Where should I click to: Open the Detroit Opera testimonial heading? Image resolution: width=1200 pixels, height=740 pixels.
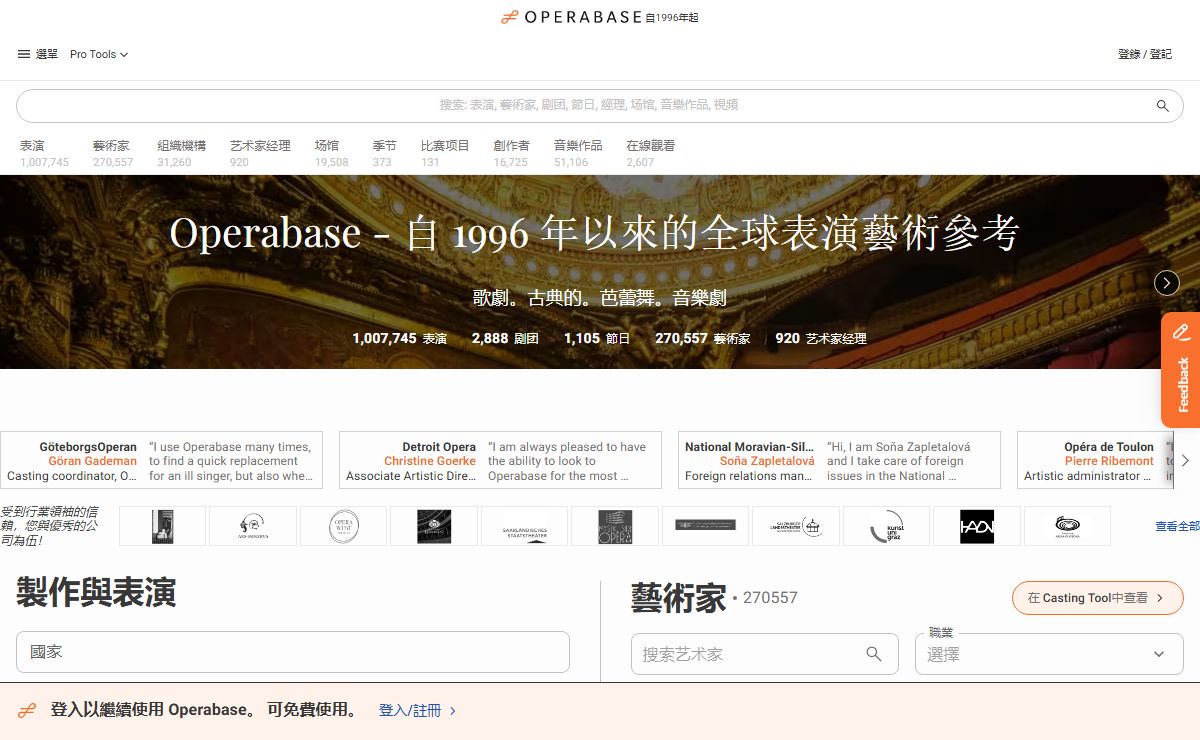pos(439,447)
